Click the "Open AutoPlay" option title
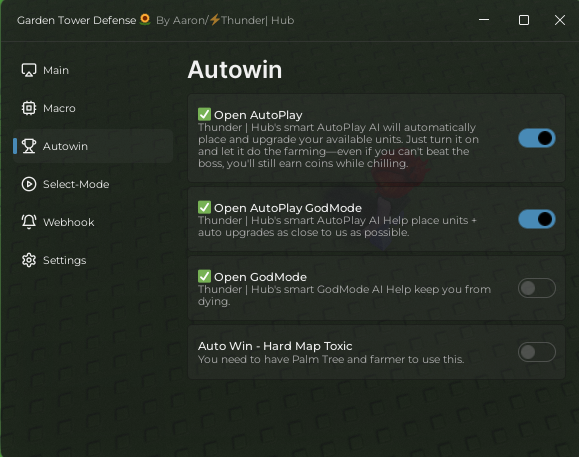Image resolution: width=579 pixels, height=457 pixels. pyautogui.click(x=258, y=115)
